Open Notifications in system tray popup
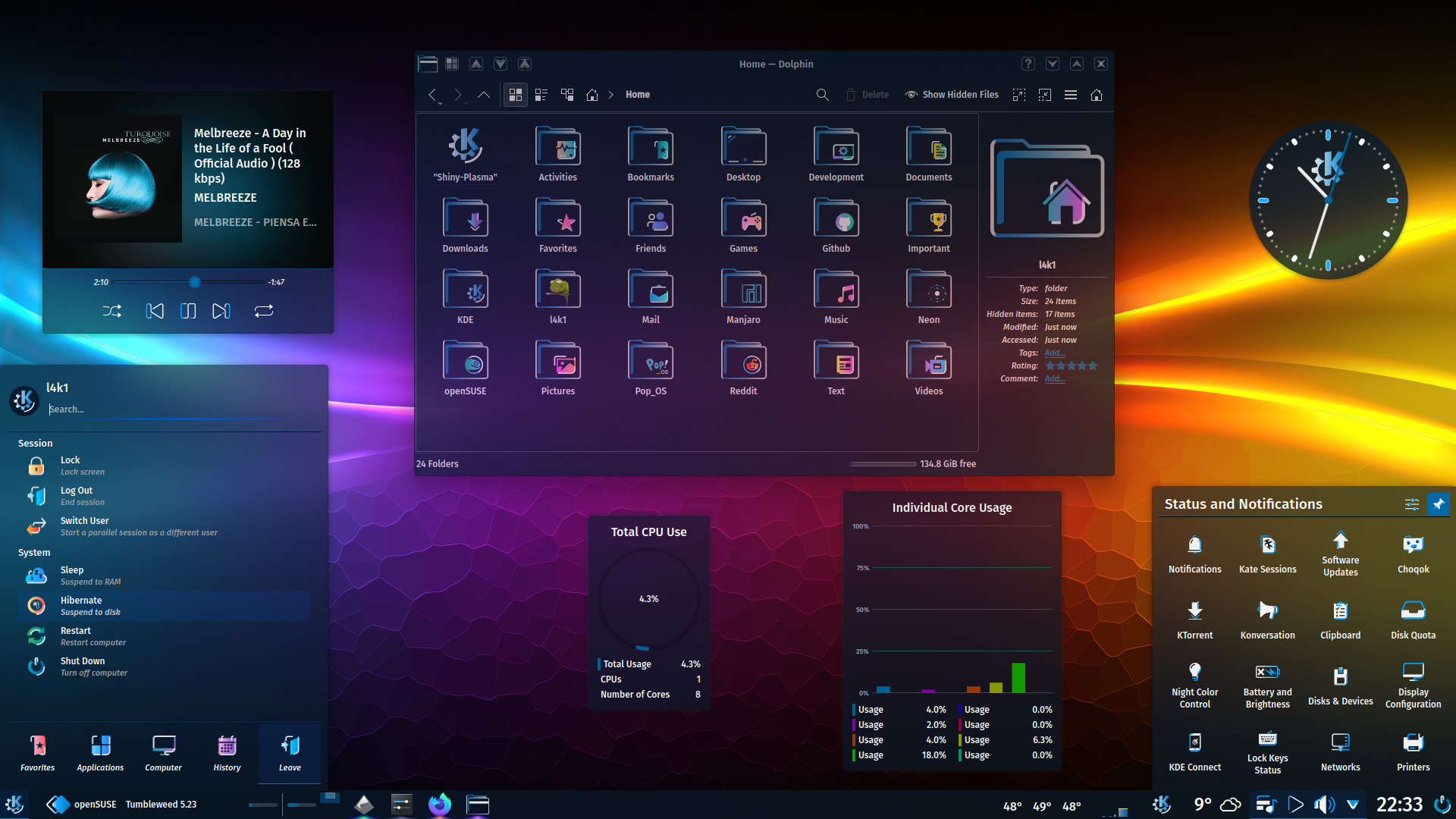Image resolution: width=1456 pixels, height=819 pixels. pos(1194,554)
